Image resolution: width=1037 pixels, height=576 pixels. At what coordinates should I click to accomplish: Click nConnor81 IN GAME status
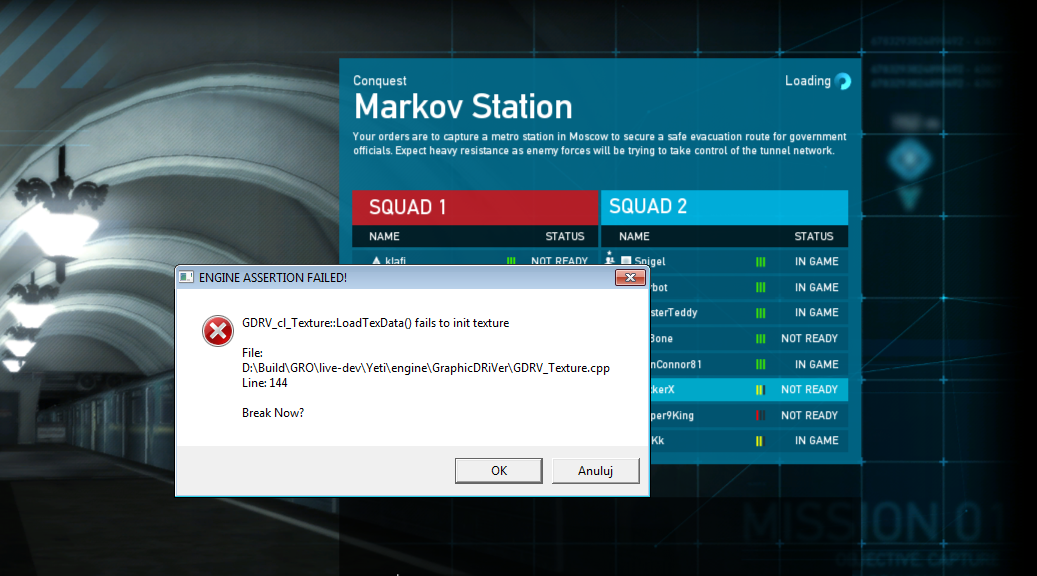click(817, 364)
